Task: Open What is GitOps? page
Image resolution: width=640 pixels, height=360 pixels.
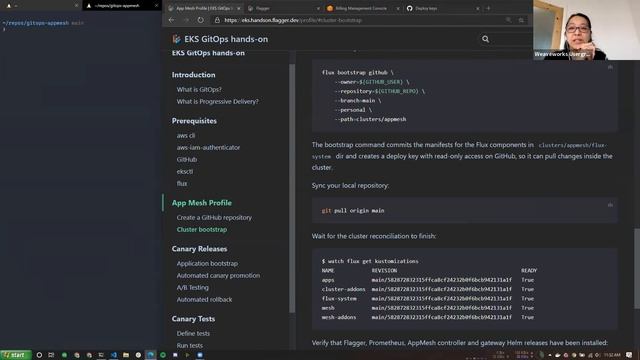Action: pyautogui.click(x=199, y=89)
